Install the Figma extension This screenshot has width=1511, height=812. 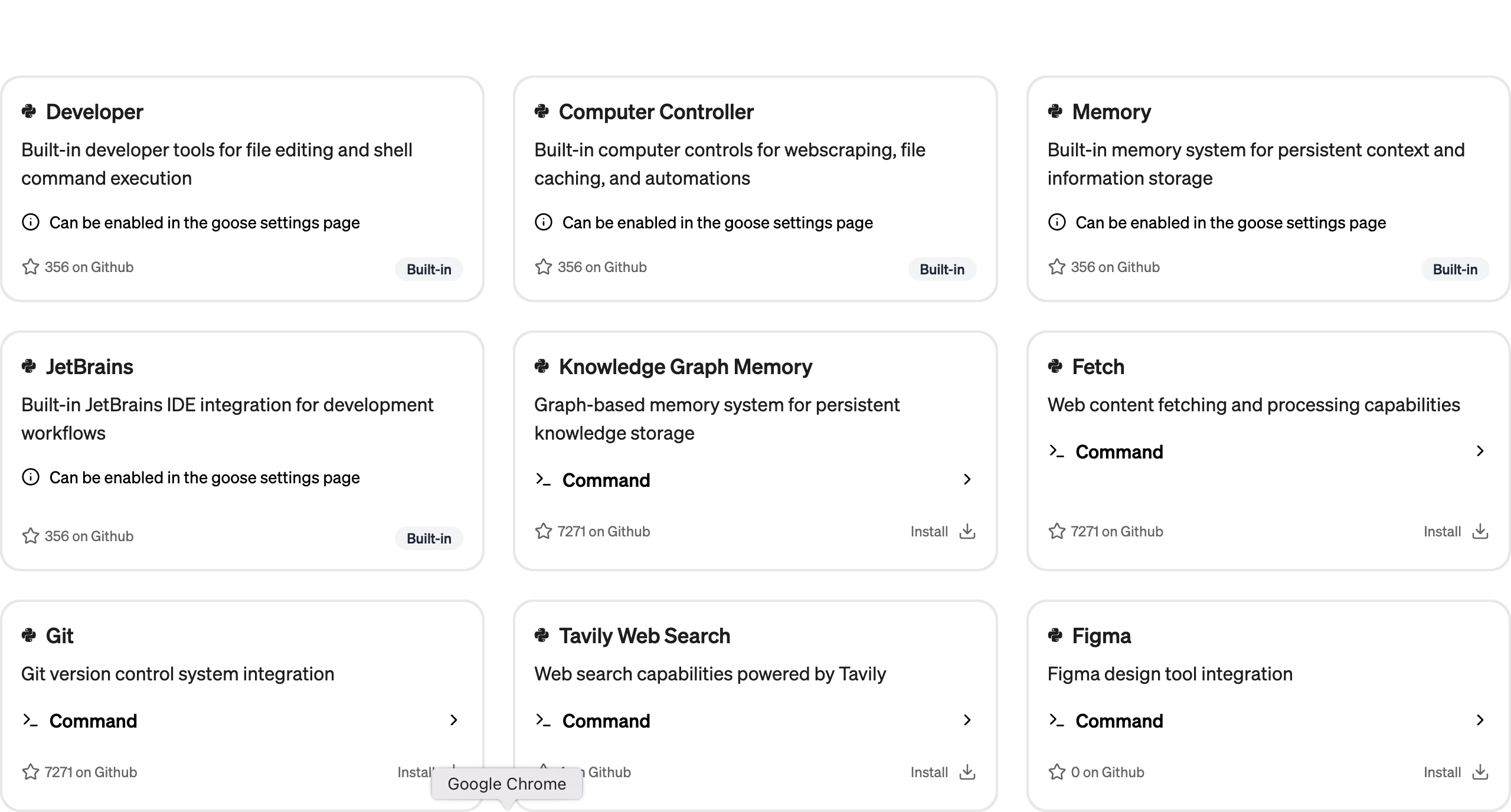point(1443,772)
